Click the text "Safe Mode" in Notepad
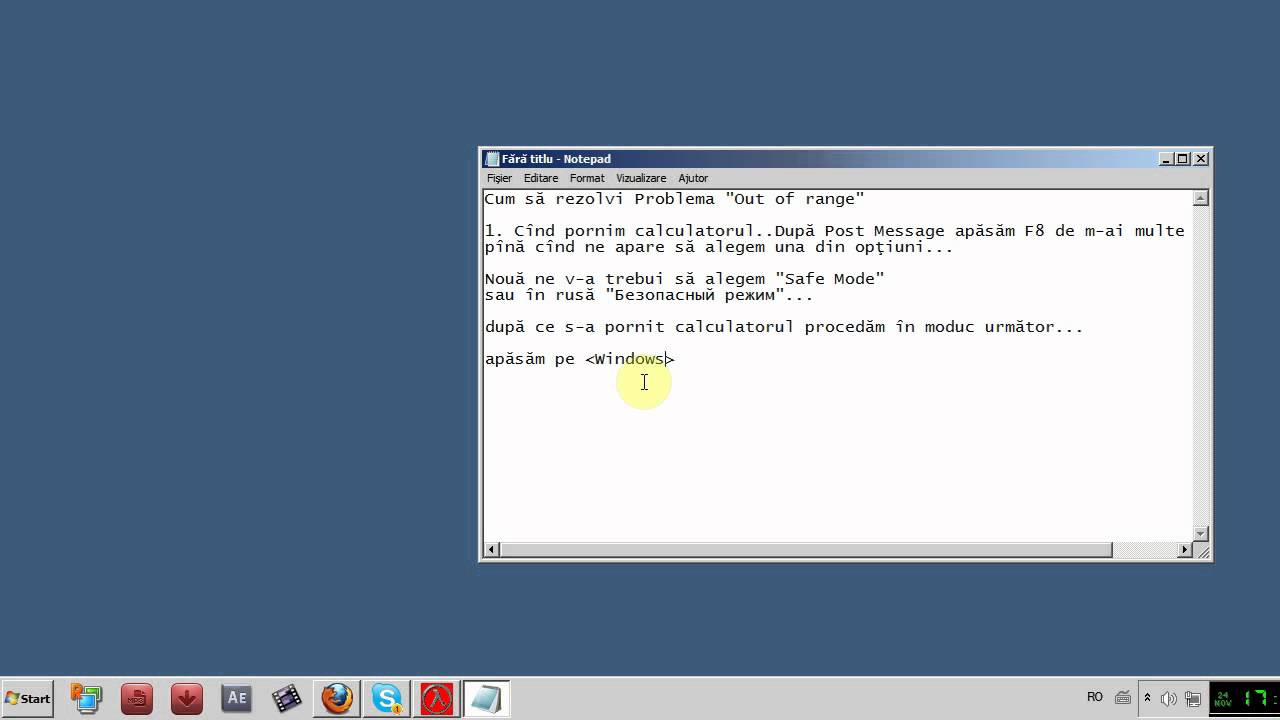 coord(830,279)
